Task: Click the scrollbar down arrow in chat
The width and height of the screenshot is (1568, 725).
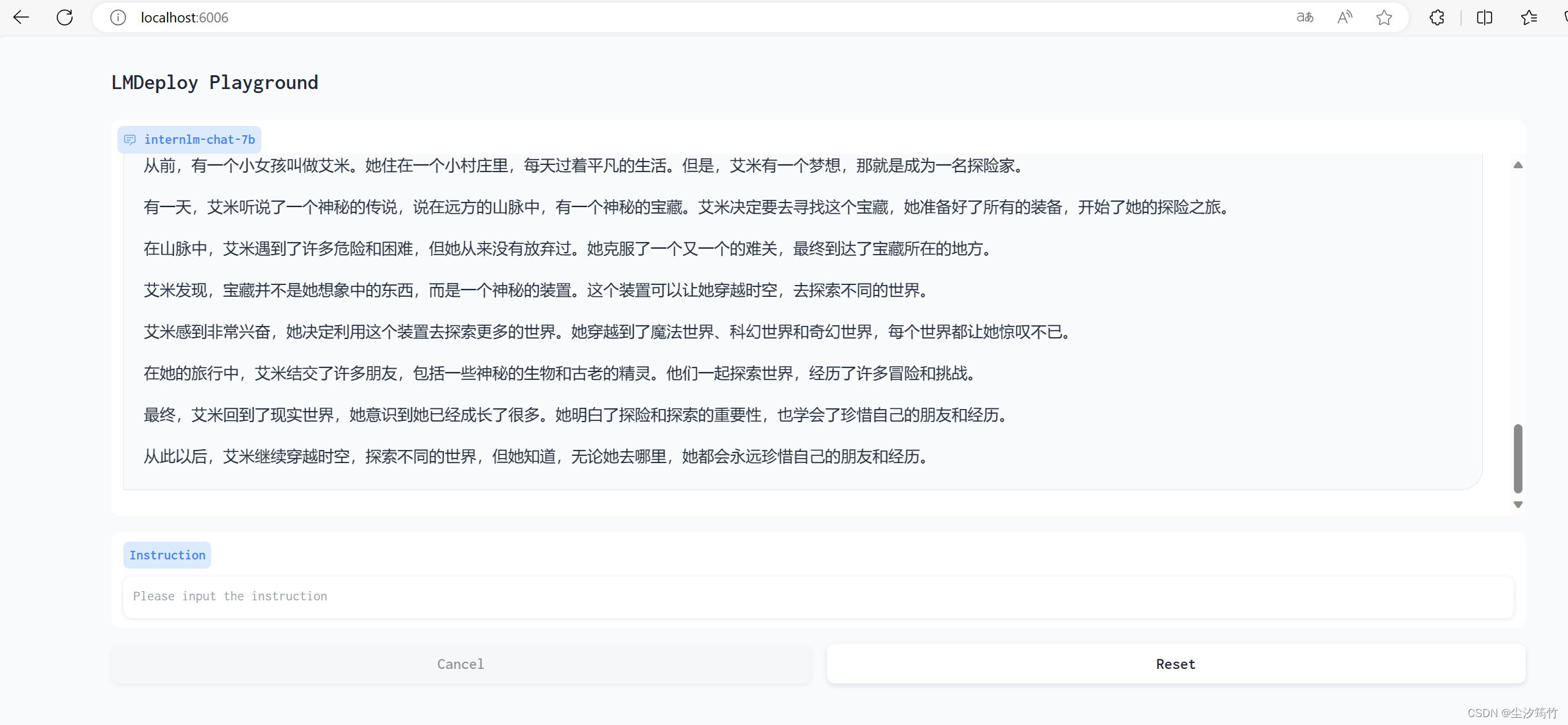Action: [1518, 505]
